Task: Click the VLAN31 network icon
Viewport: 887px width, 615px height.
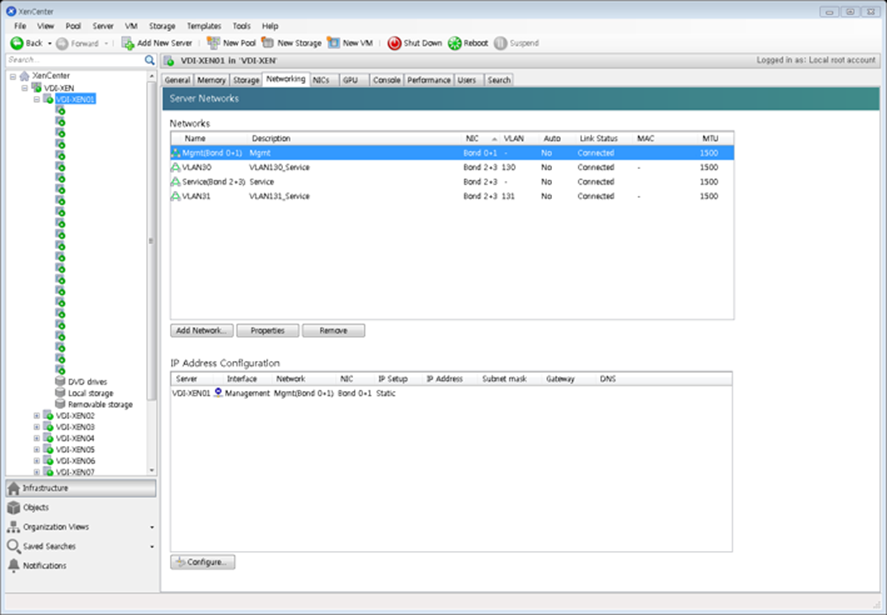Action: [x=176, y=196]
